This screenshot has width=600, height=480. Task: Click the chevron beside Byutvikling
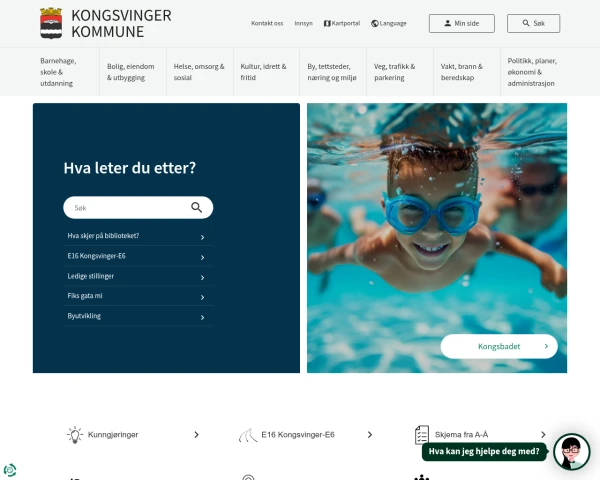point(202,317)
